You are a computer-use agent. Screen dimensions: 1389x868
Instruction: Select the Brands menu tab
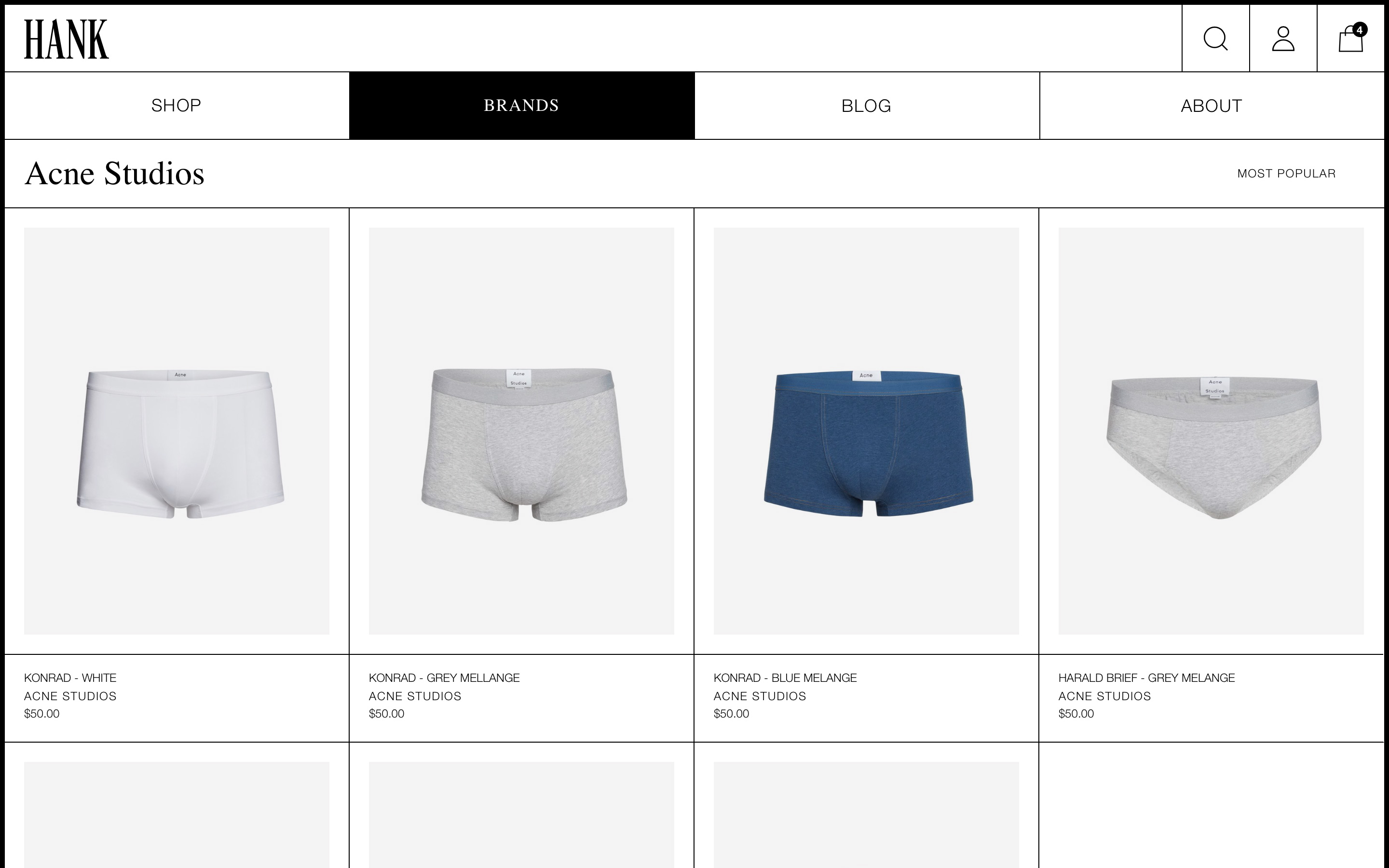522,106
